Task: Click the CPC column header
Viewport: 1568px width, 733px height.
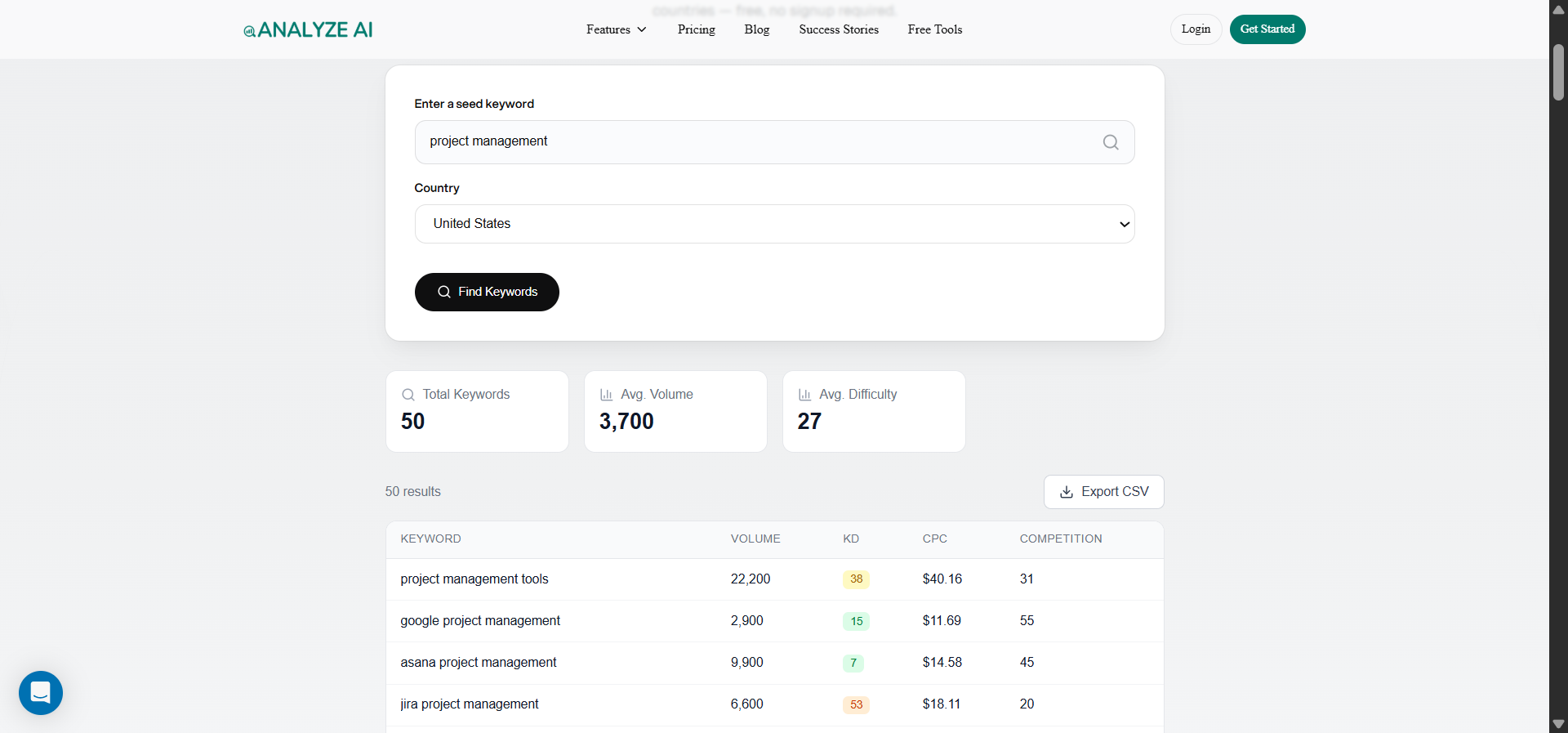Action: click(935, 539)
